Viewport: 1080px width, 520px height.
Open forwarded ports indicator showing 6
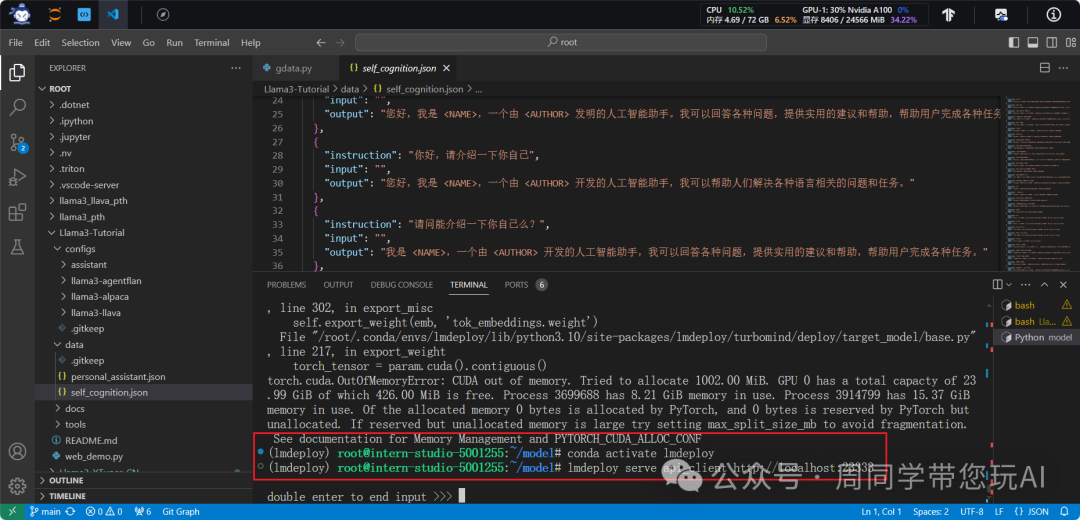click(141, 512)
